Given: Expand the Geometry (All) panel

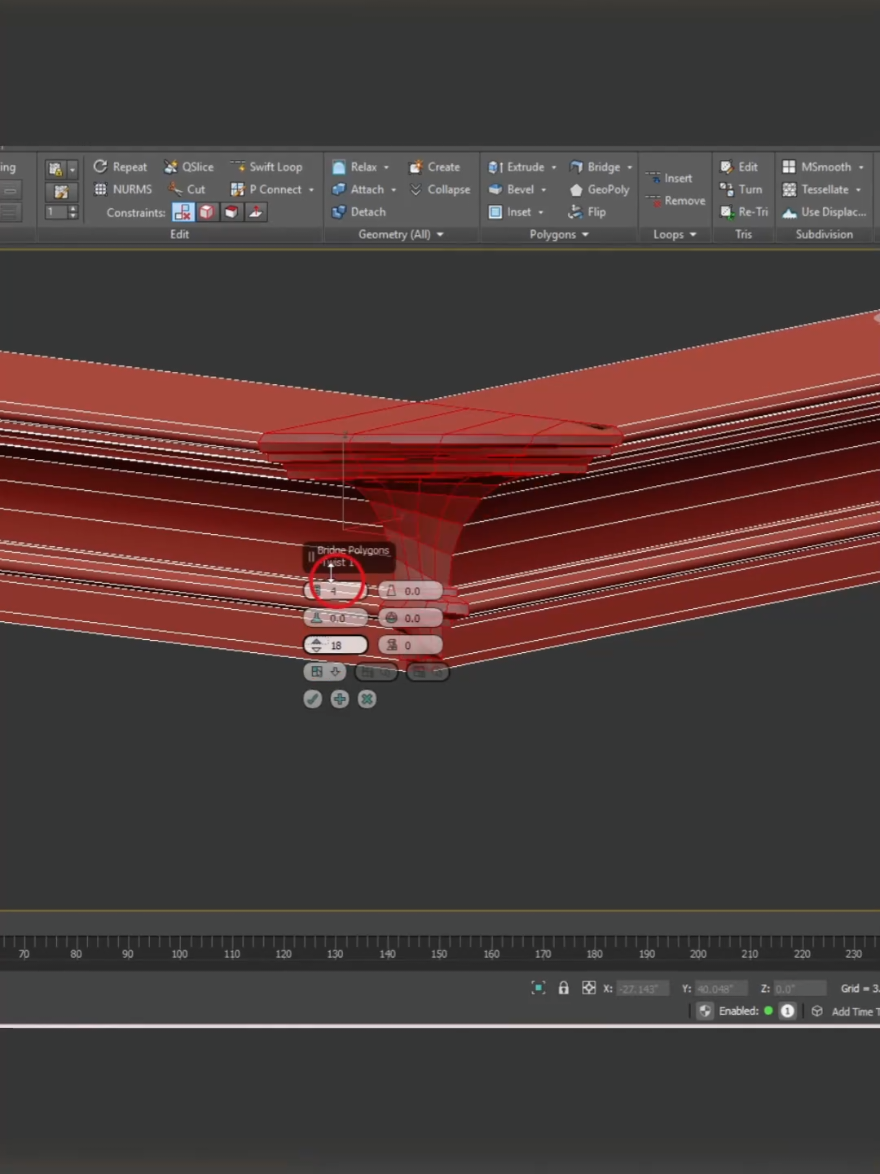Looking at the screenshot, I should (x=401, y=234).
